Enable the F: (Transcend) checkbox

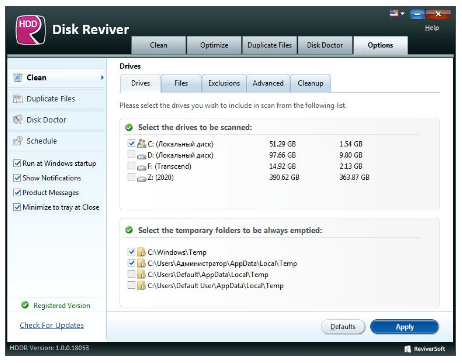point(131,166)
